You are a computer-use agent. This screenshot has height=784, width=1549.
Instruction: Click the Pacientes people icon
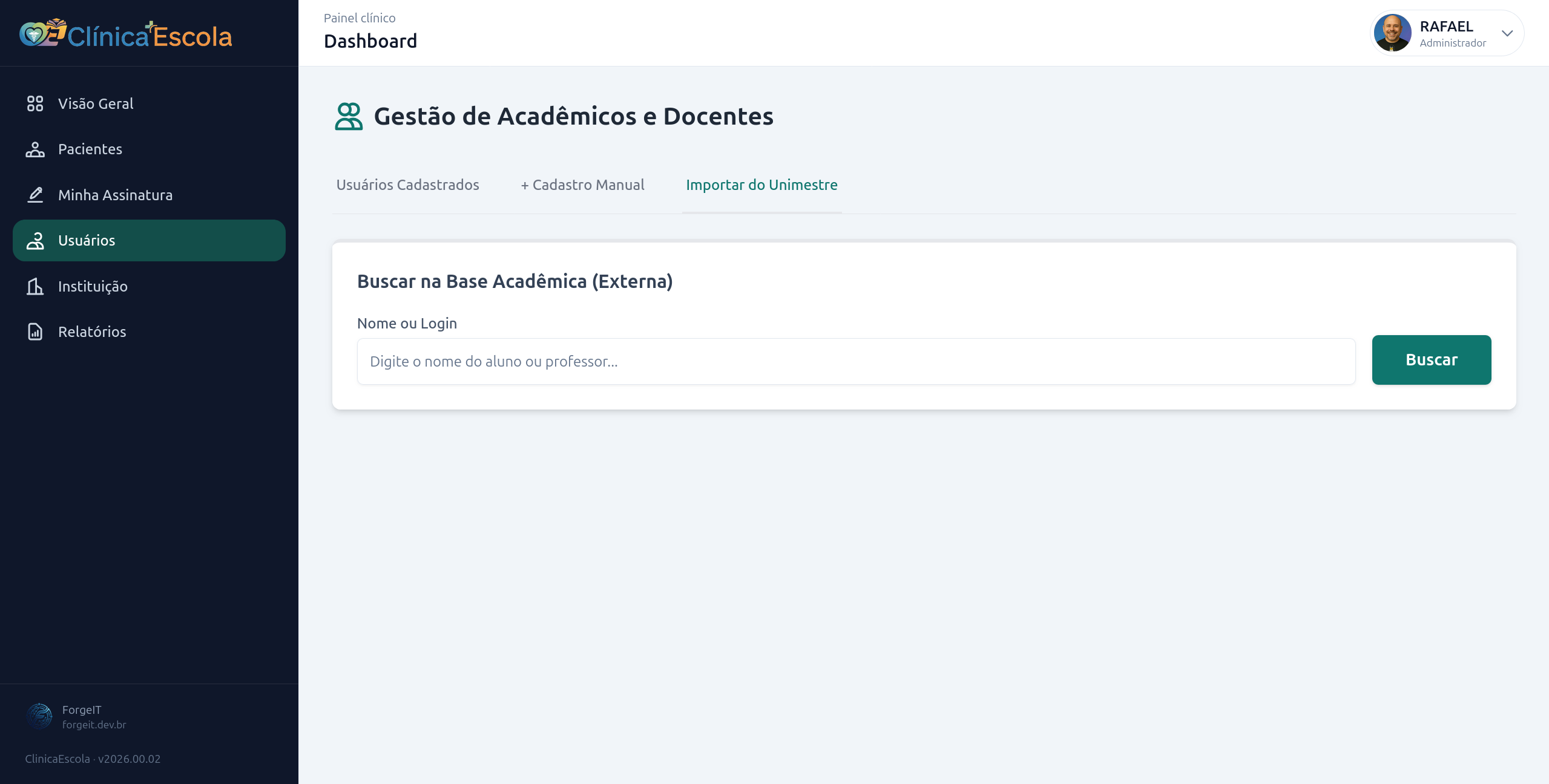pos(35,149)
